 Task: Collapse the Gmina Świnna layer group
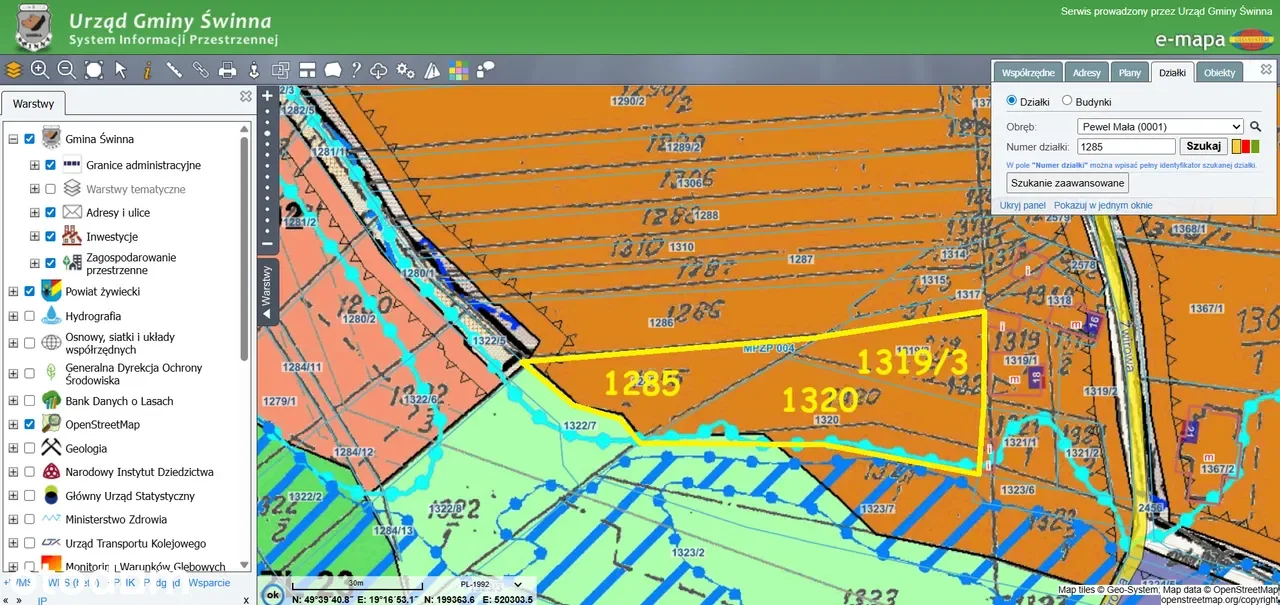coord(13,140)
